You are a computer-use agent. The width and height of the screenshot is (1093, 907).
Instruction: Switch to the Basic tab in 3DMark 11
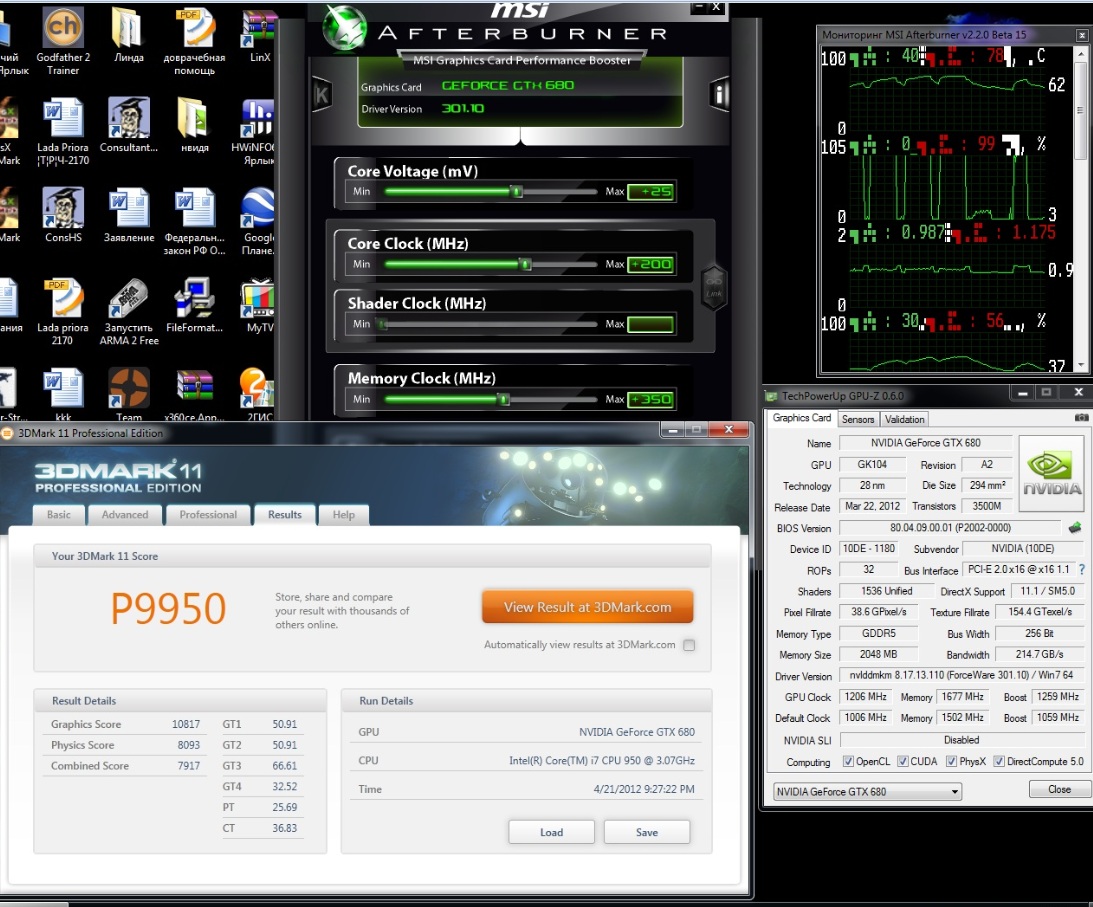(59, 515)
